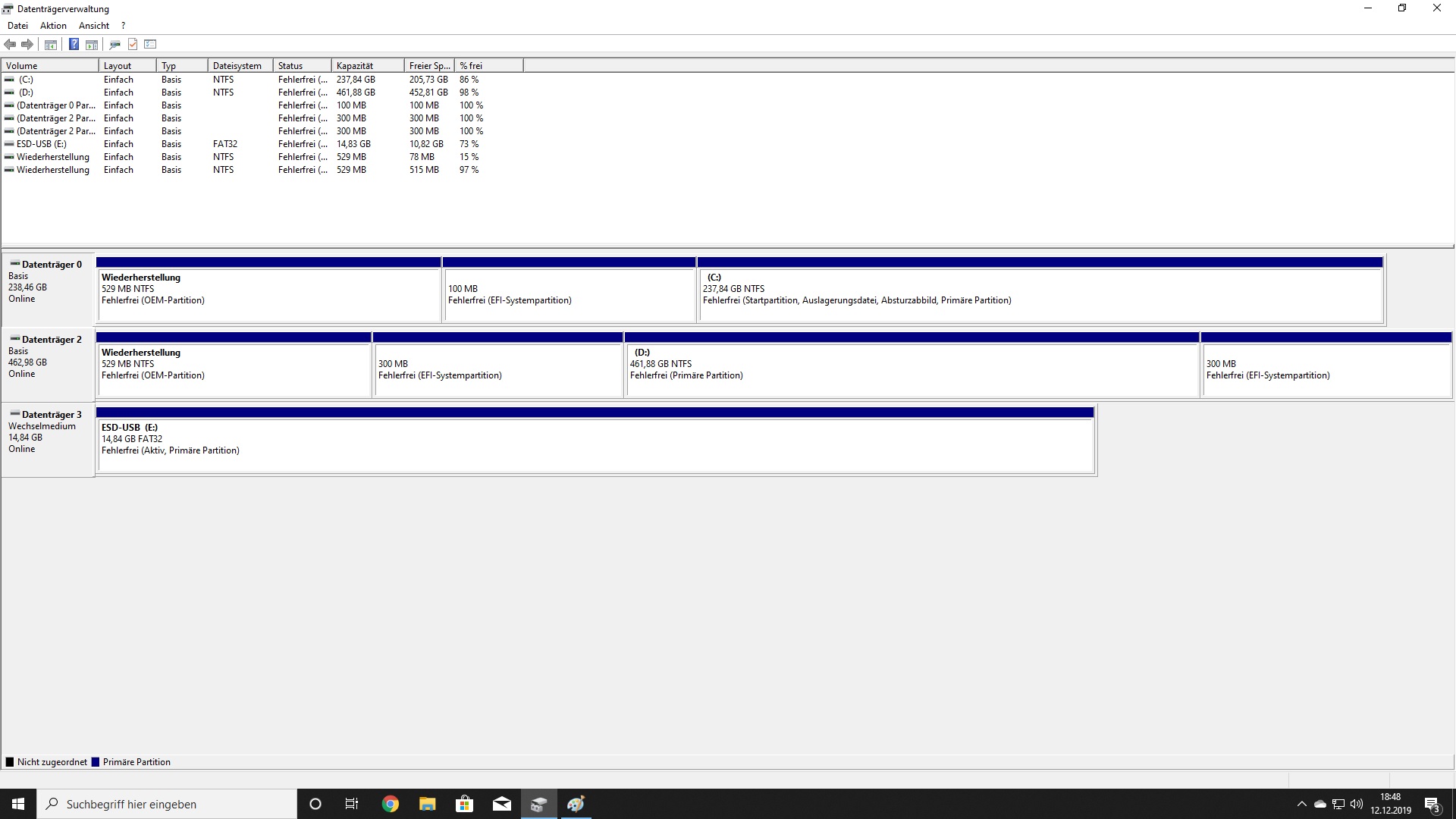Toggle the action pane toolbar icon
The image size is (1456, 819).
click(x=92, y=44)
